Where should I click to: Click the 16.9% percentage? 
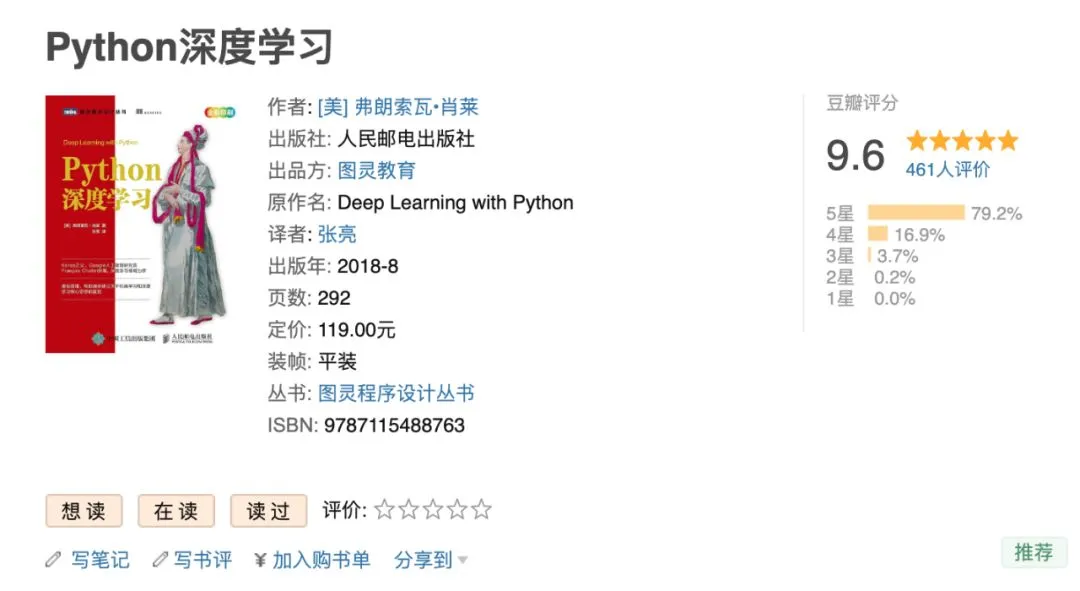(920, 235)
